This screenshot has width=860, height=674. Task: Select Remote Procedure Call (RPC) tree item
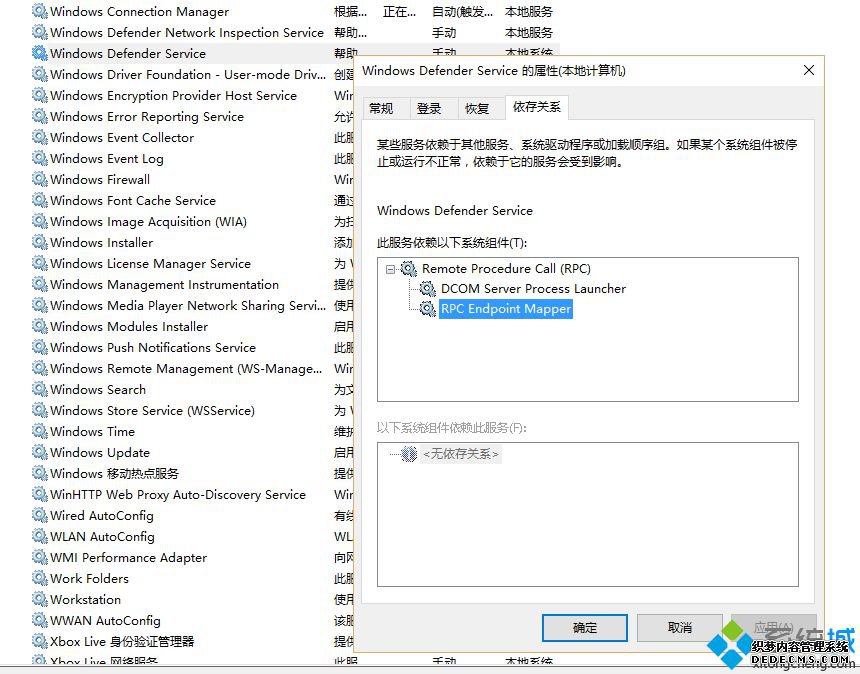[506, 269]
